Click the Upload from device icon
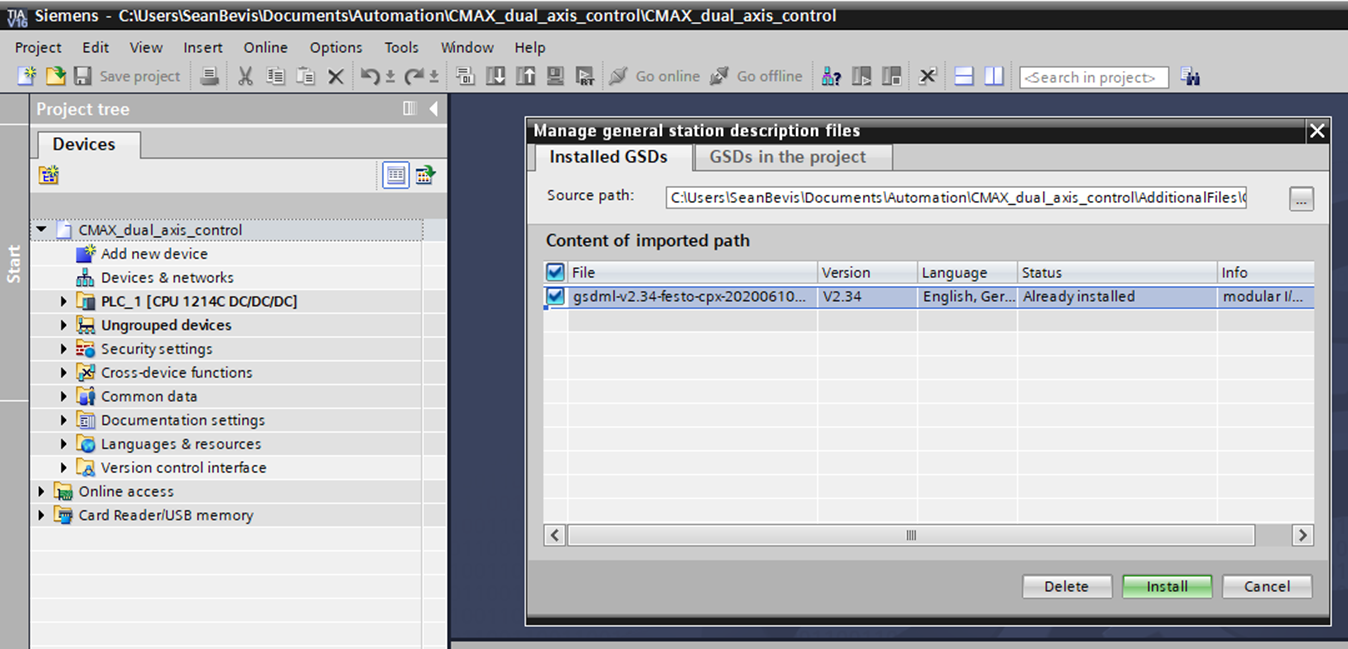 click(x=525, y=76)
